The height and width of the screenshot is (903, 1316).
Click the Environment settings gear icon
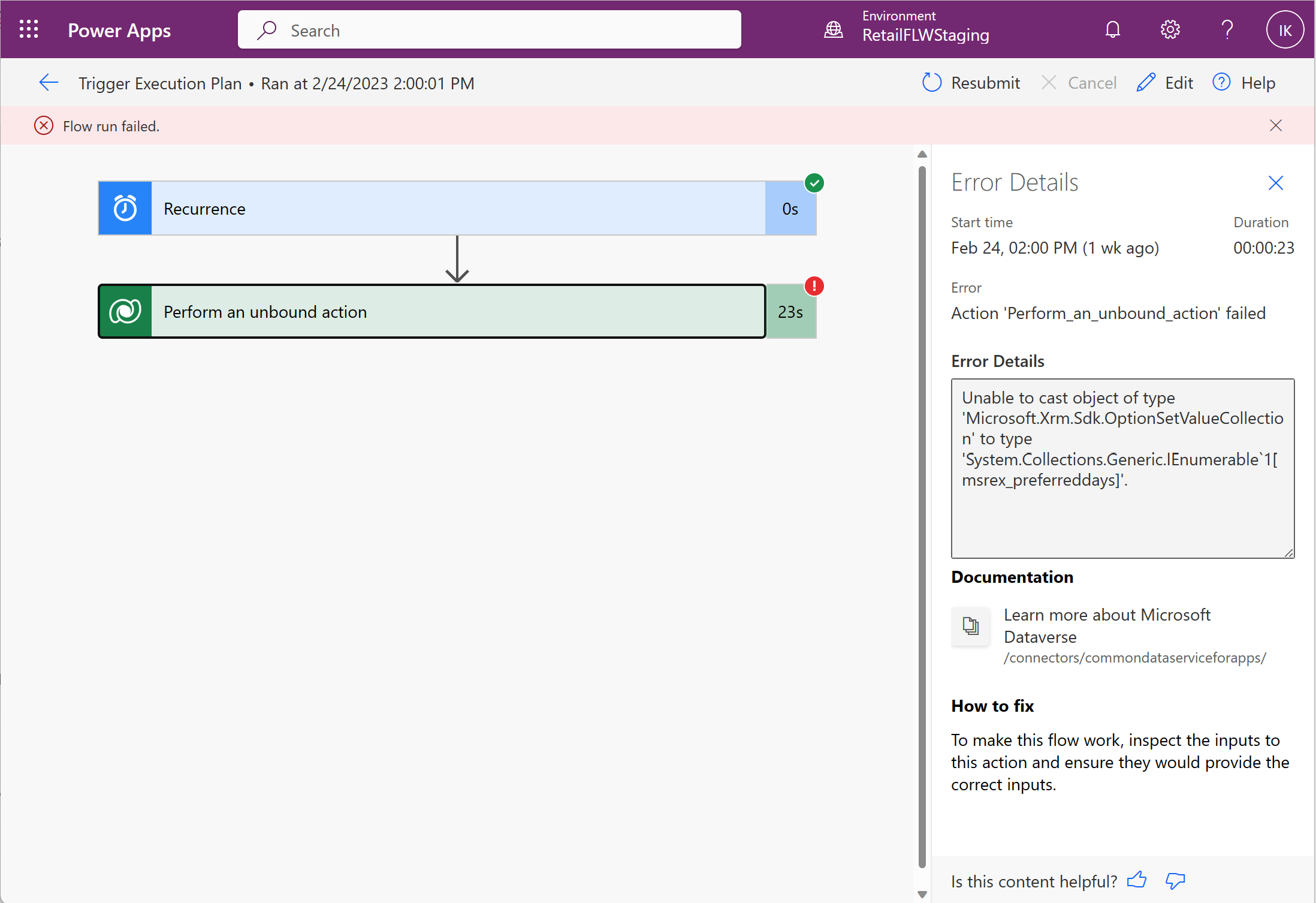(x=1170, y=29)
